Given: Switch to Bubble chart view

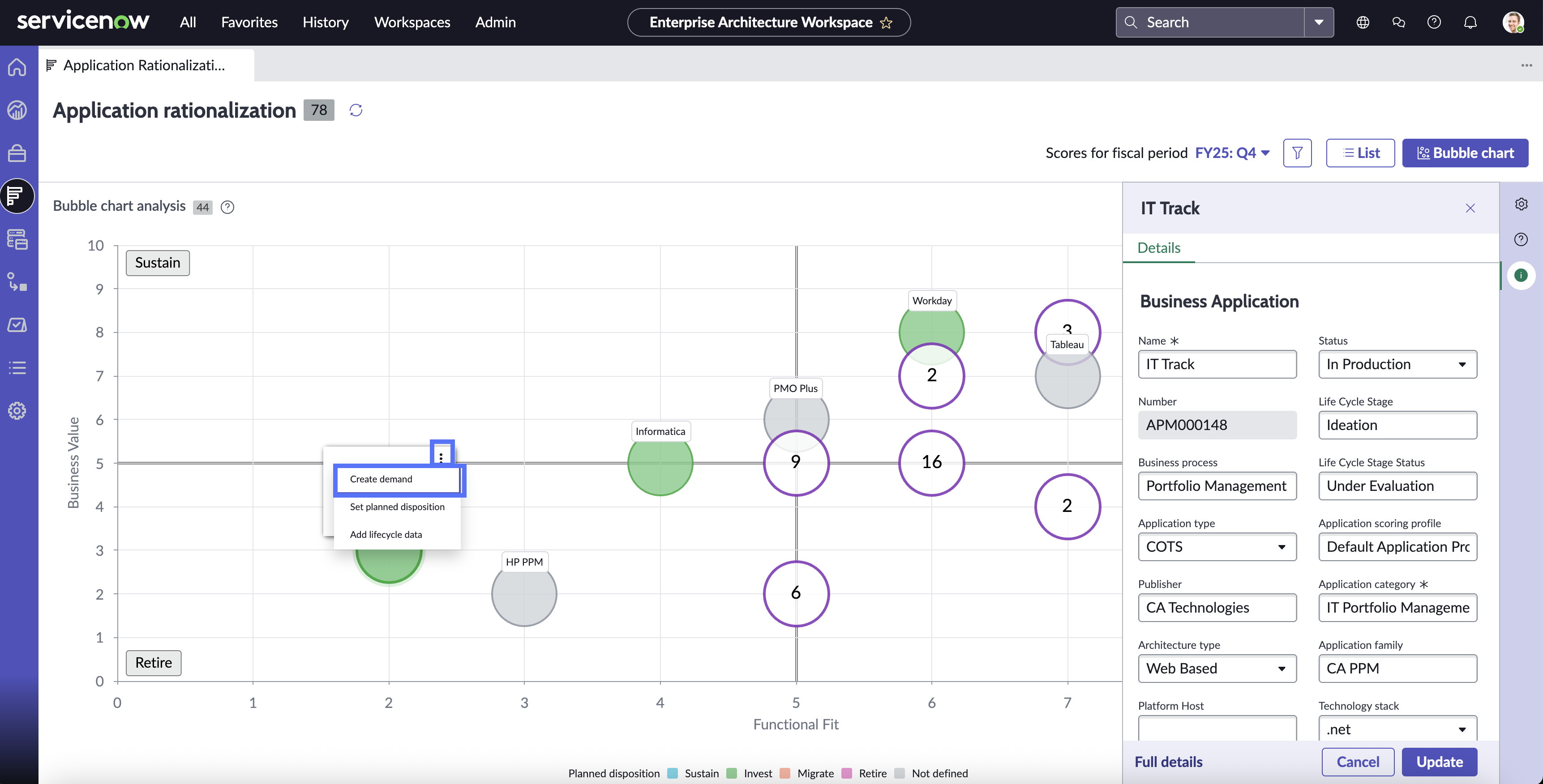Looking at the screenshot, I should [x=1465, y=153].
